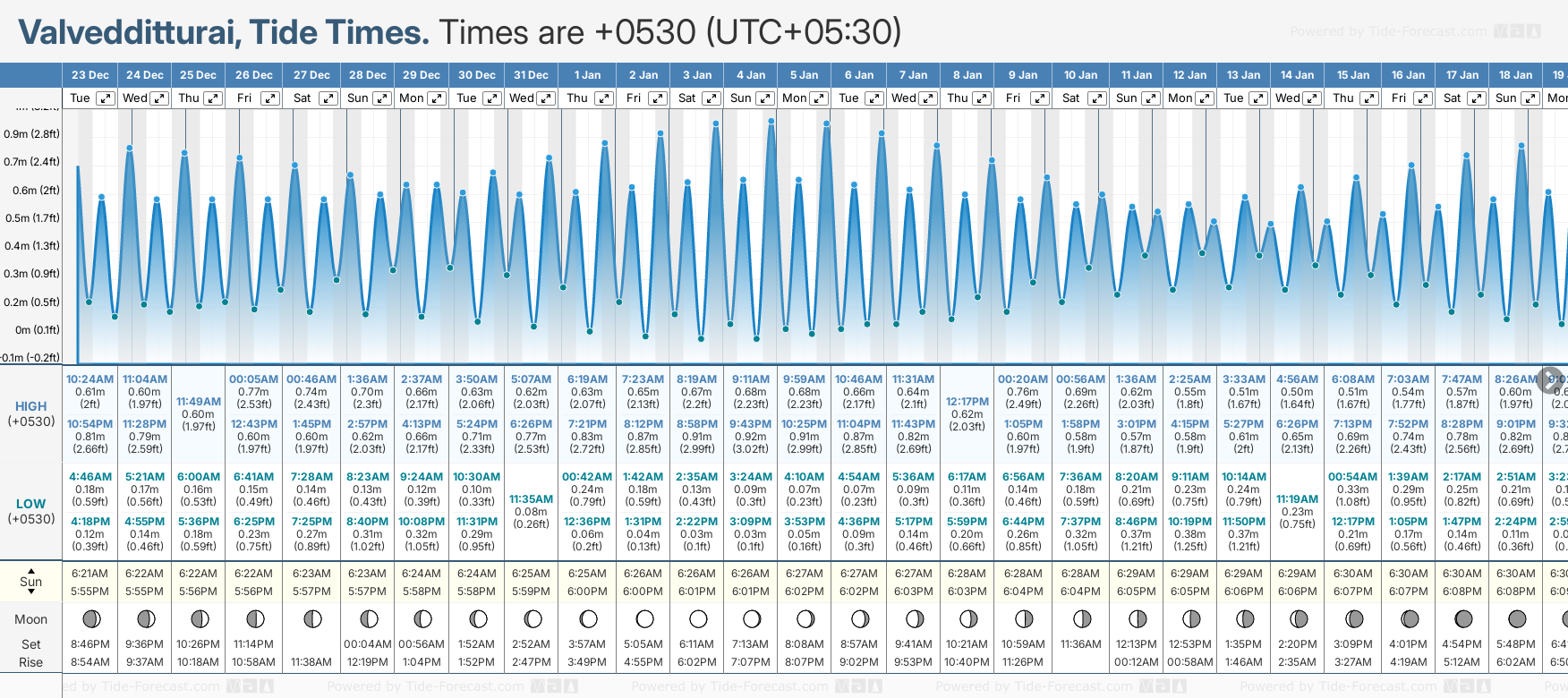This screenshot has height=698, width=1568.
Task: Open expanded view for Mon 29 Dec
Action: tap(437, 98)
